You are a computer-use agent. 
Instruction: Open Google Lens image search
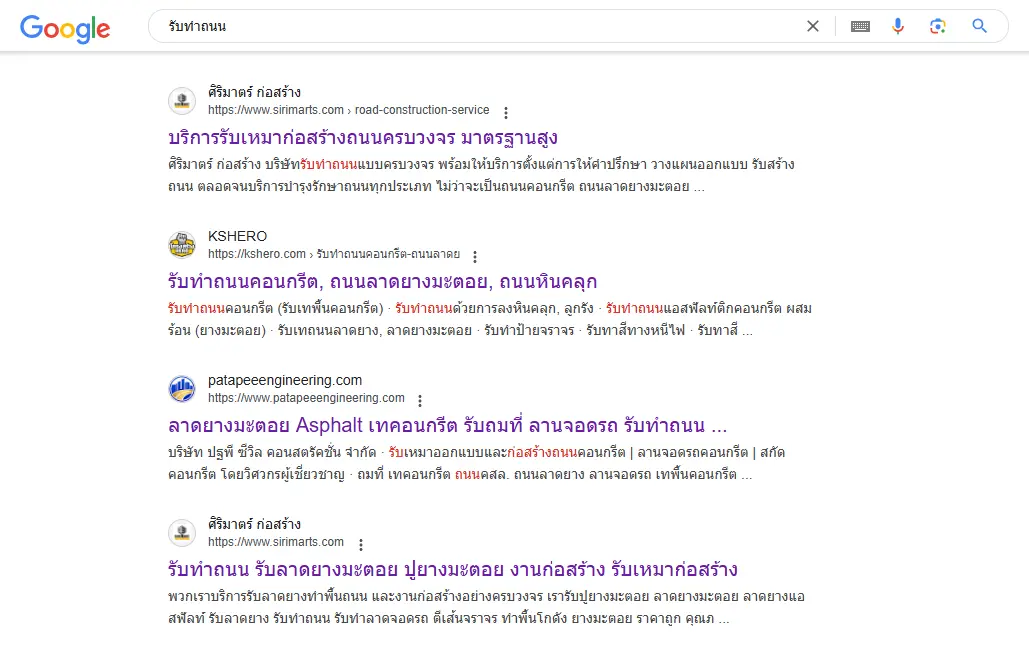pos(937,26)
